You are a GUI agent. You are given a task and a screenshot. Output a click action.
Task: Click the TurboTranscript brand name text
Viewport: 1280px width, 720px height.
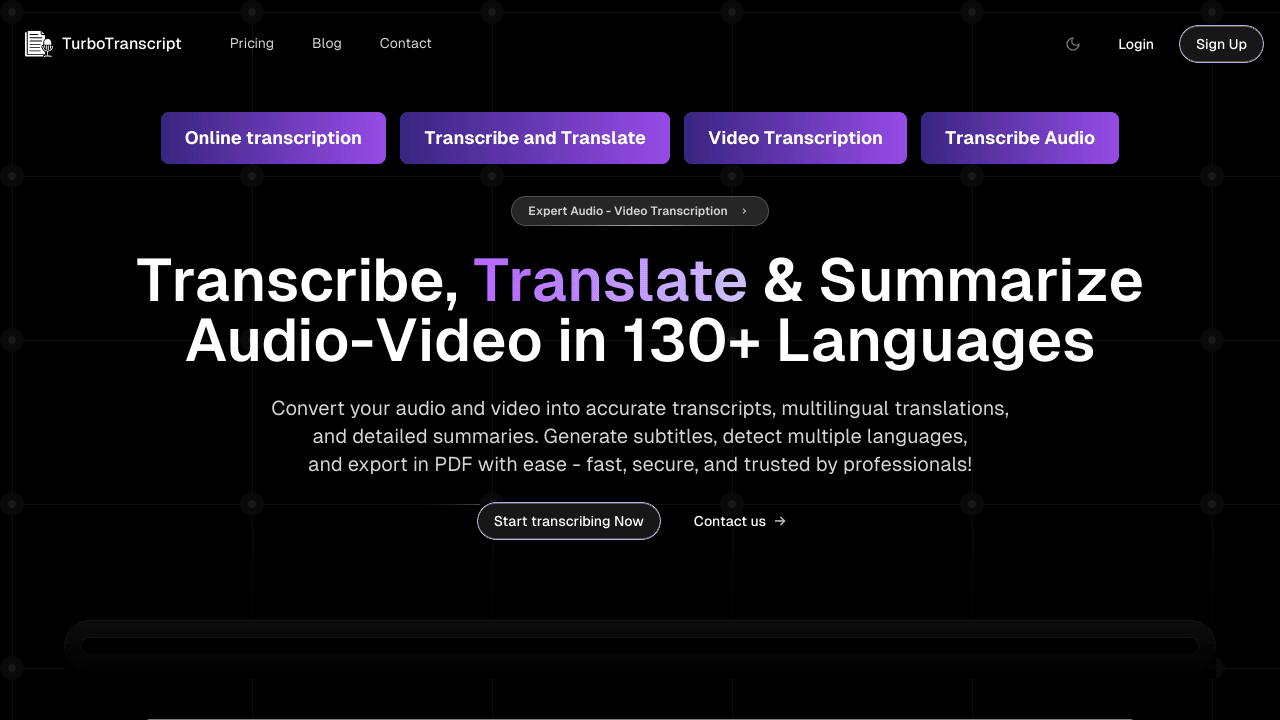122,43
